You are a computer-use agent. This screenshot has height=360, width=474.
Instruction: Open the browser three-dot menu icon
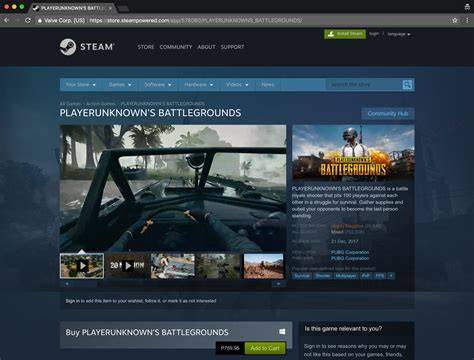(x=468, y=20)
